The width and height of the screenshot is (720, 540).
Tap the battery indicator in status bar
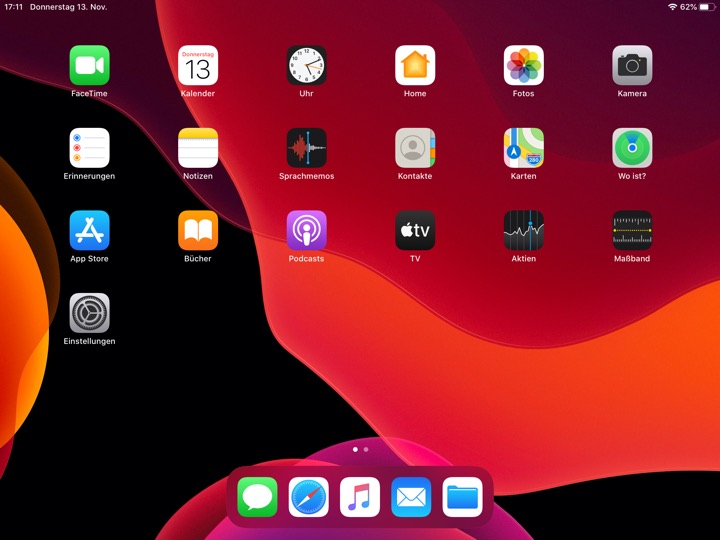coord(707,7)
